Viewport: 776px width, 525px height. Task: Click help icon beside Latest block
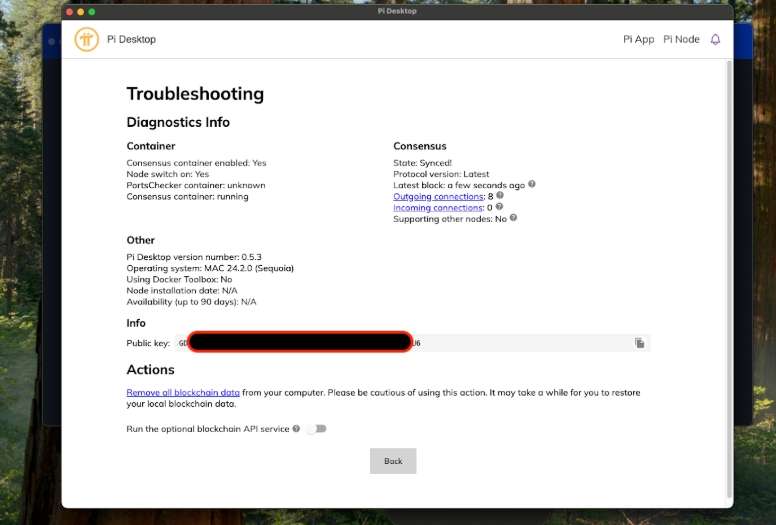[532, 184]
